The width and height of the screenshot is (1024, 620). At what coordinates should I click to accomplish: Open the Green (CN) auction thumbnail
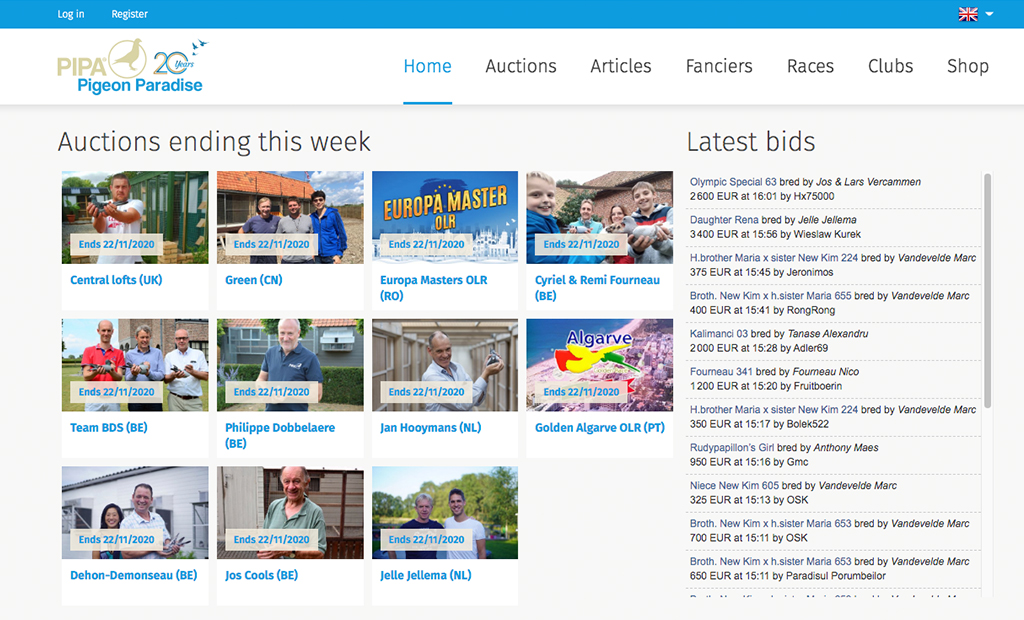click(x=290, y=218)
